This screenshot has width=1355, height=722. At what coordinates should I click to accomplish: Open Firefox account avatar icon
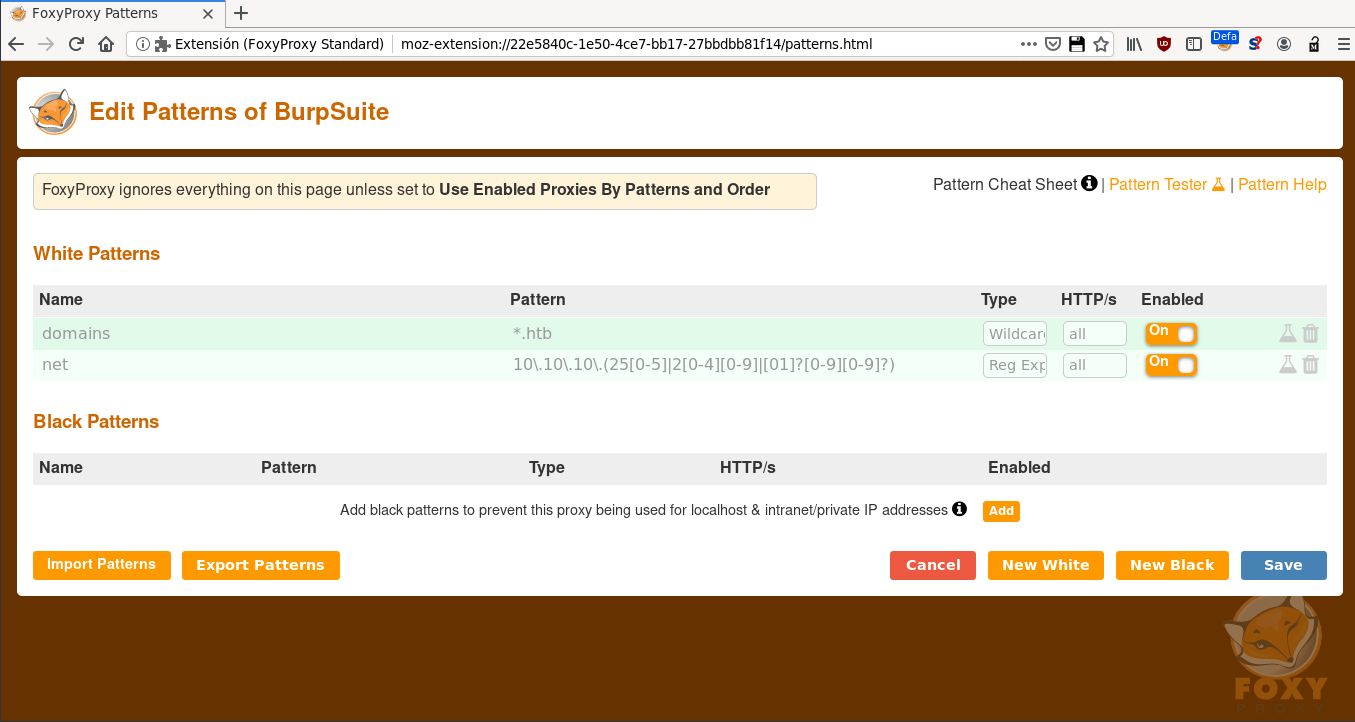coord(1284,44)
